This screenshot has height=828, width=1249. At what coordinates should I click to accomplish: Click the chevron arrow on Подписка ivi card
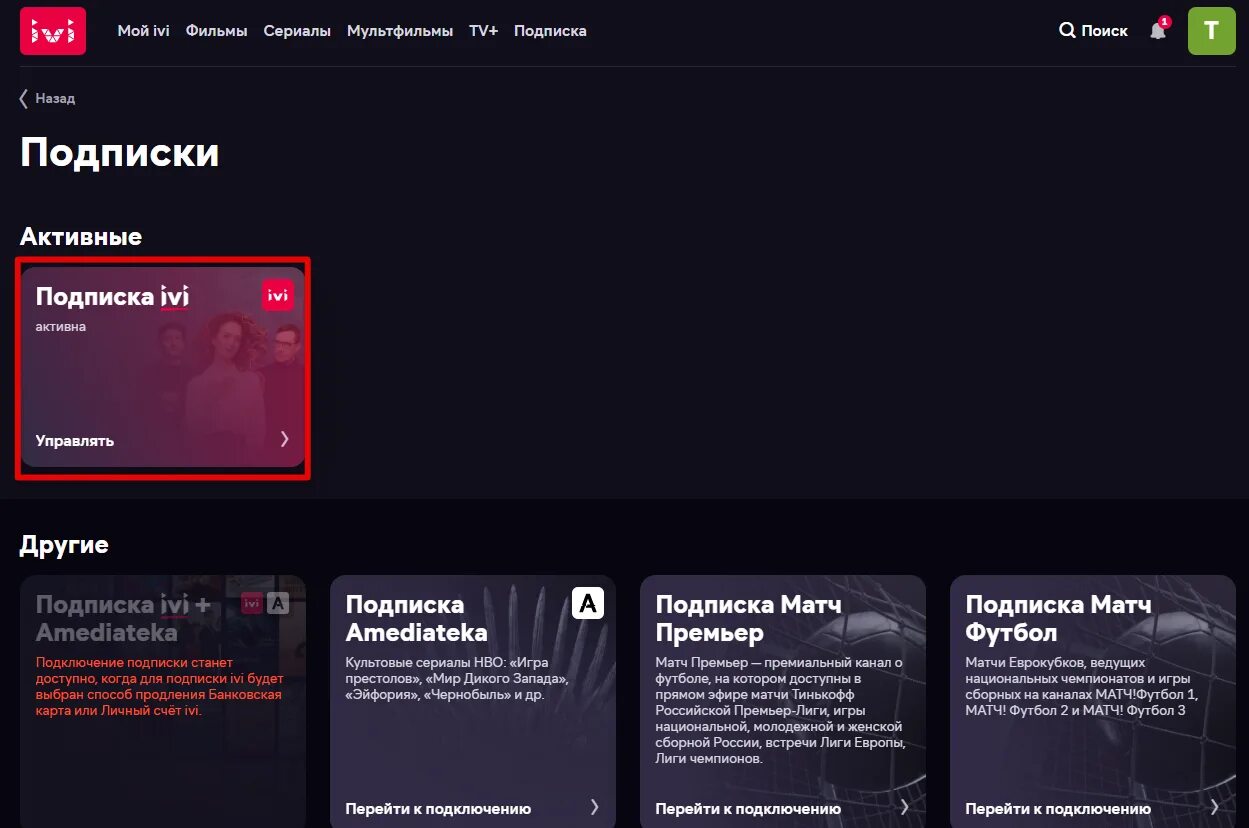(x=284, y=439)
